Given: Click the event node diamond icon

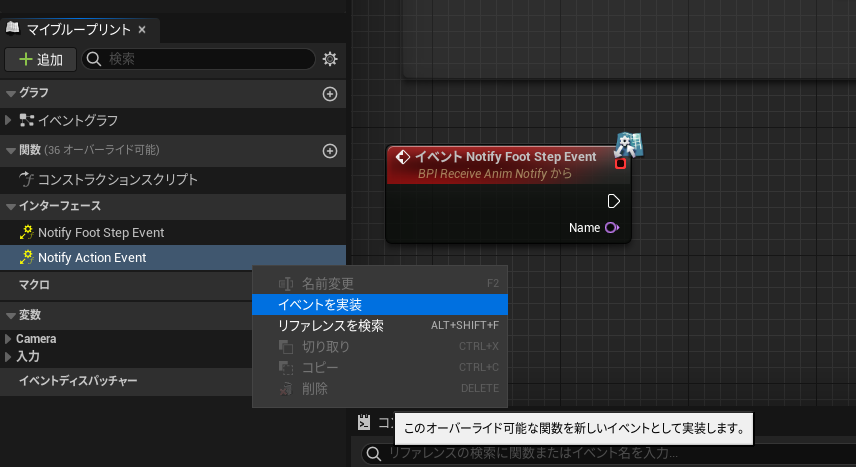Looking at the screenshot, I should click(403, 157).
